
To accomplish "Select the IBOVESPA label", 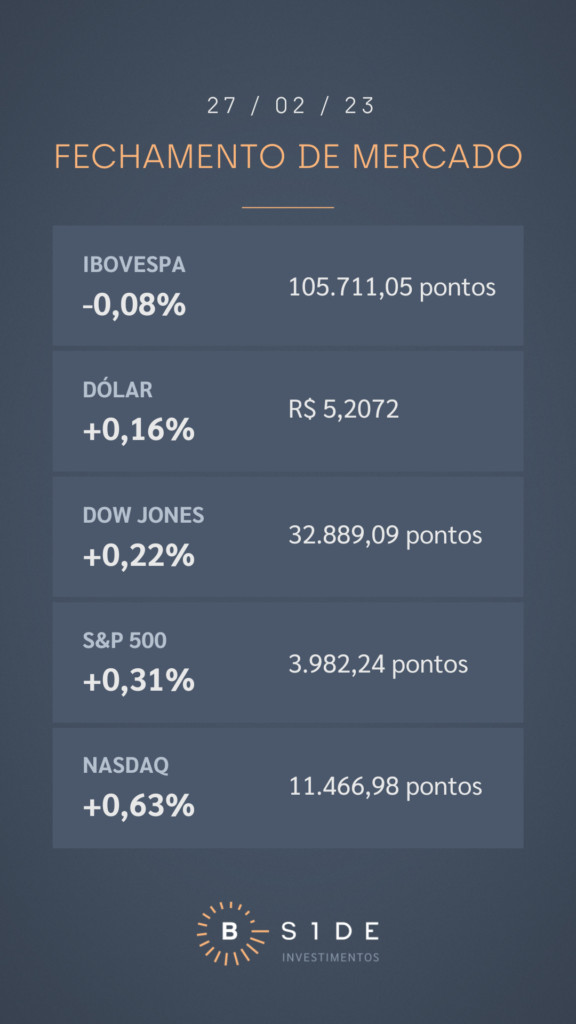I will click(x=134, y=264).
